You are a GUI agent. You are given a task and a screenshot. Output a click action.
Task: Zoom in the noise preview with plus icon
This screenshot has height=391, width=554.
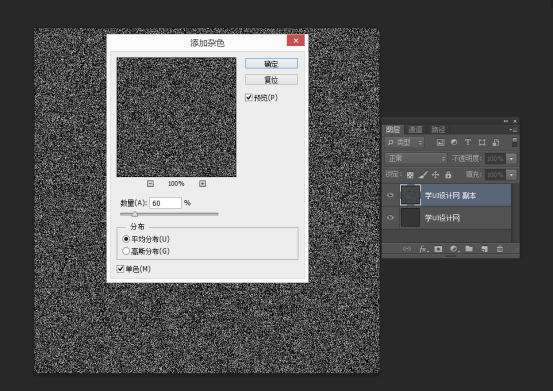coord(202,184)
